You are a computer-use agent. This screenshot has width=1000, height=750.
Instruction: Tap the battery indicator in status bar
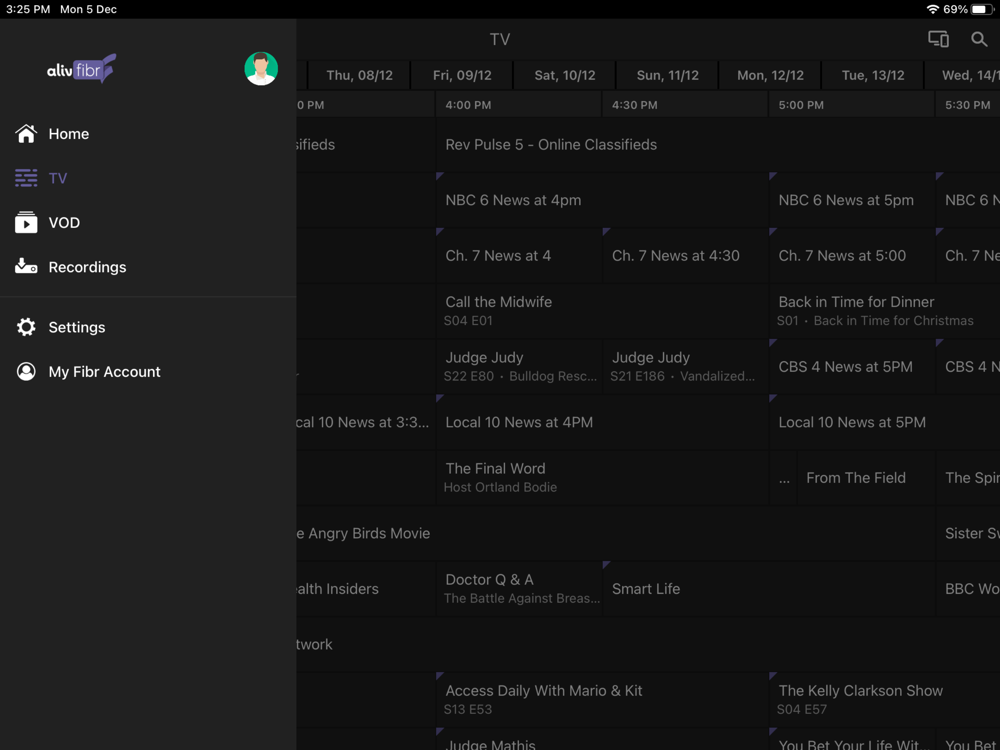click(x=982, y=10)
